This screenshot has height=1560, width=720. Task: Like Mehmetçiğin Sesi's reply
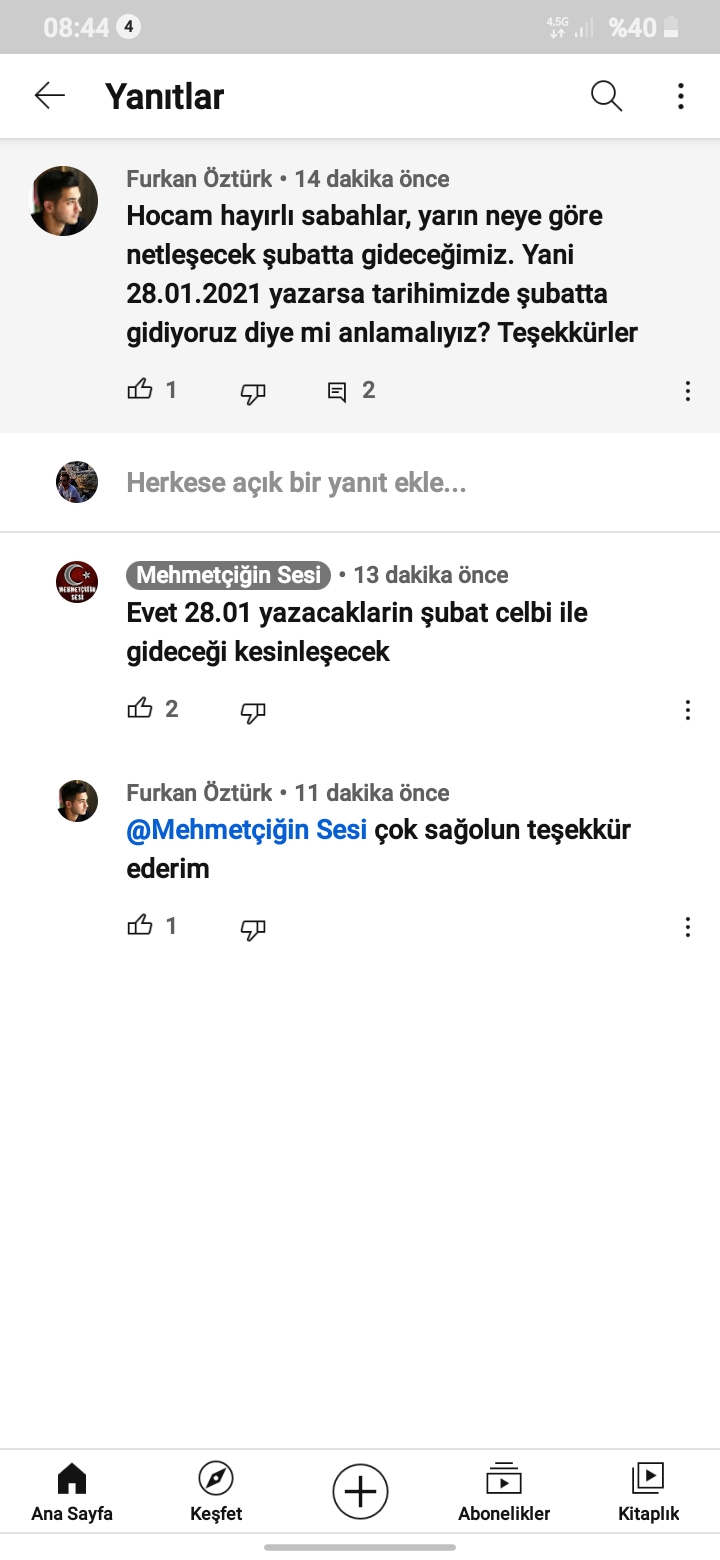click(x=140, y=709)
